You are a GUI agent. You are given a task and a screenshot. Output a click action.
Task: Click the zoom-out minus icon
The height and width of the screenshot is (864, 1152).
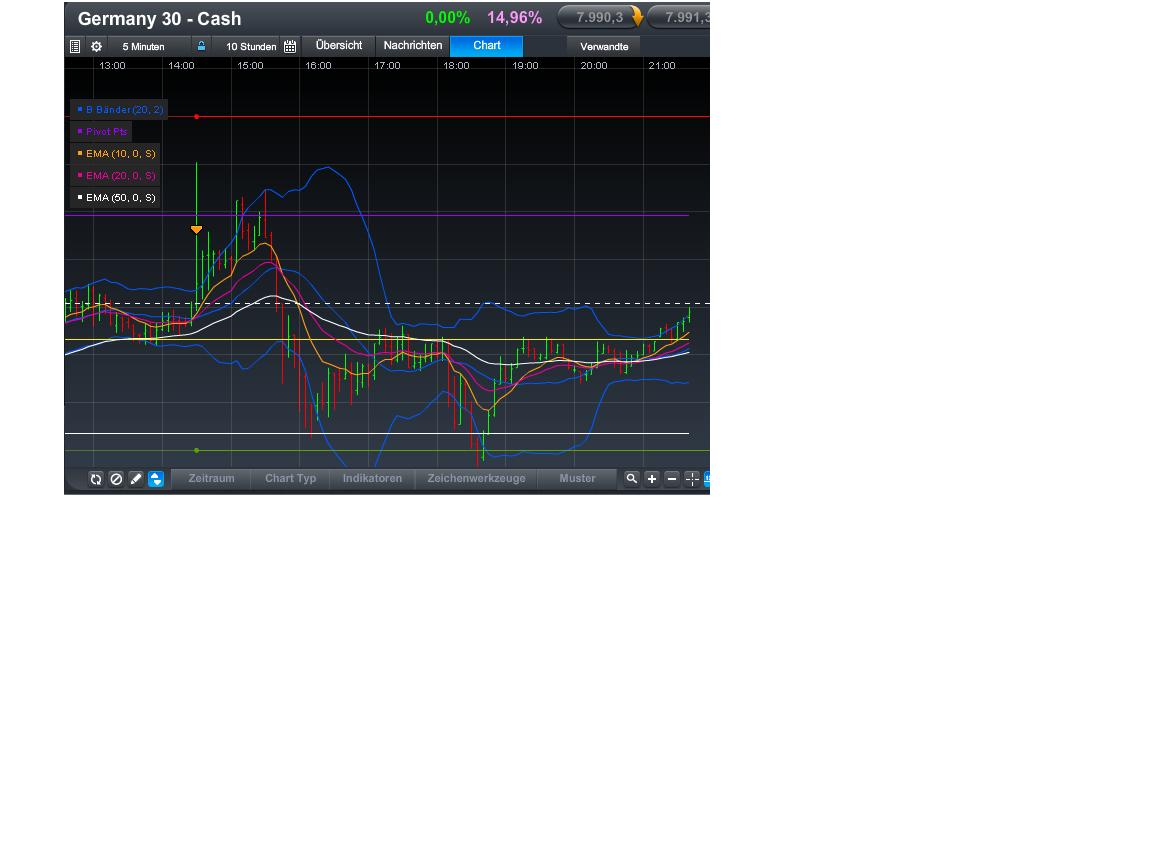pos(672,479)
